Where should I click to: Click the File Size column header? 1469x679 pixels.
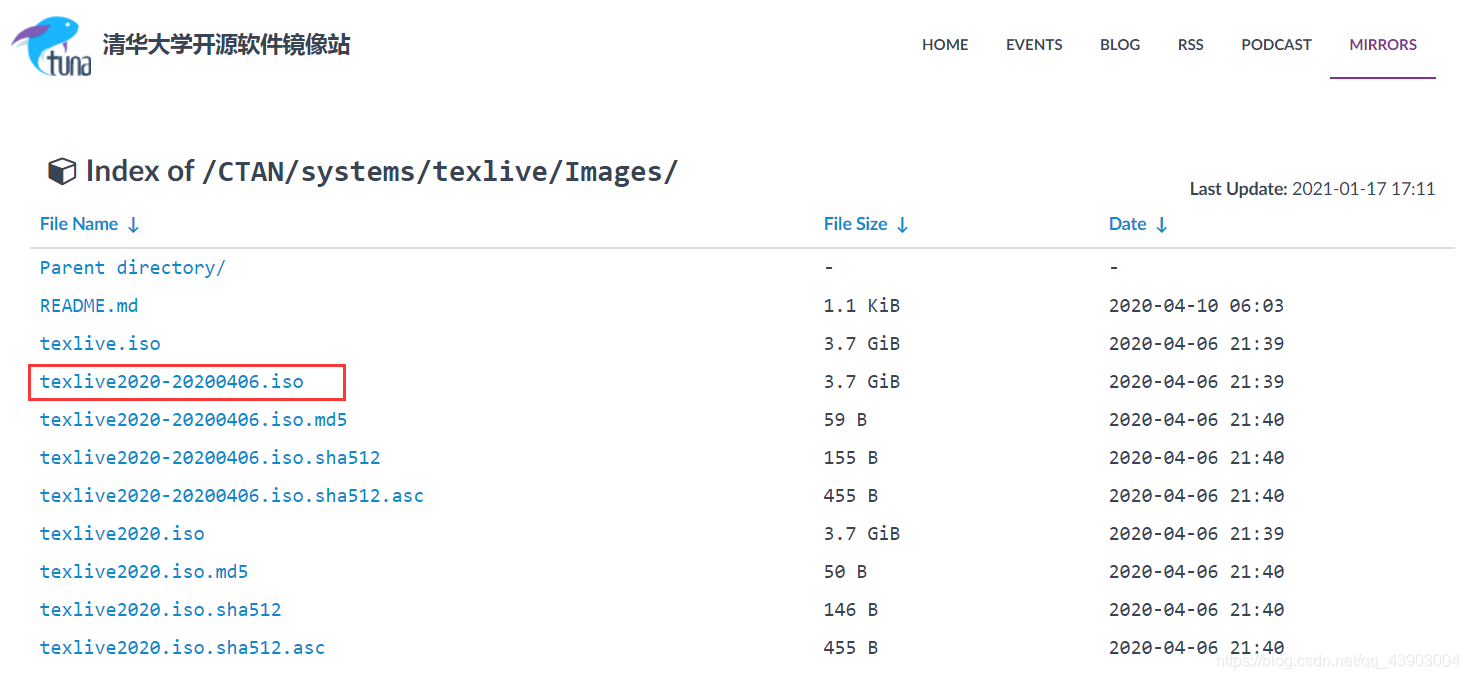(x=856, y=224)
